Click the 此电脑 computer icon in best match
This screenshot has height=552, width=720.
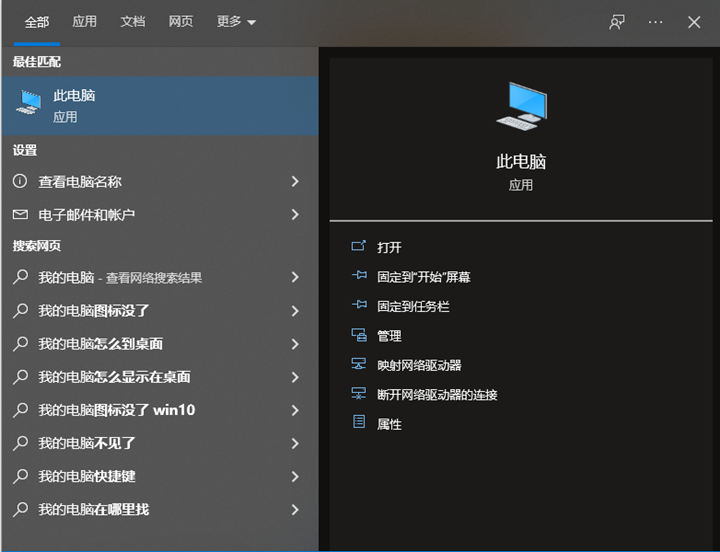[x=29, y=102]
